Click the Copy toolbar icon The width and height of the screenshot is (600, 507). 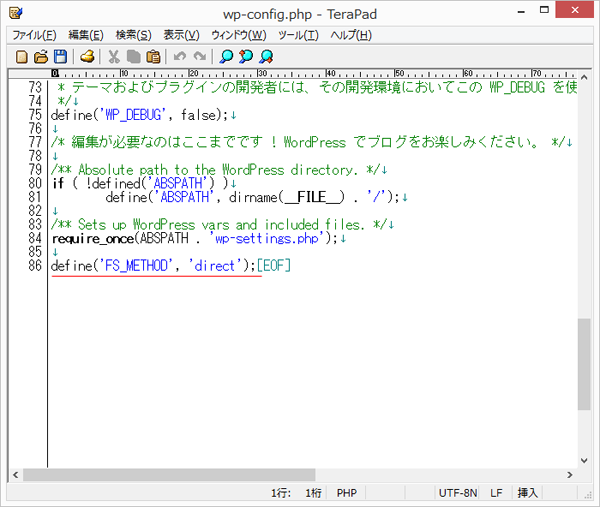tap(133, 57)
